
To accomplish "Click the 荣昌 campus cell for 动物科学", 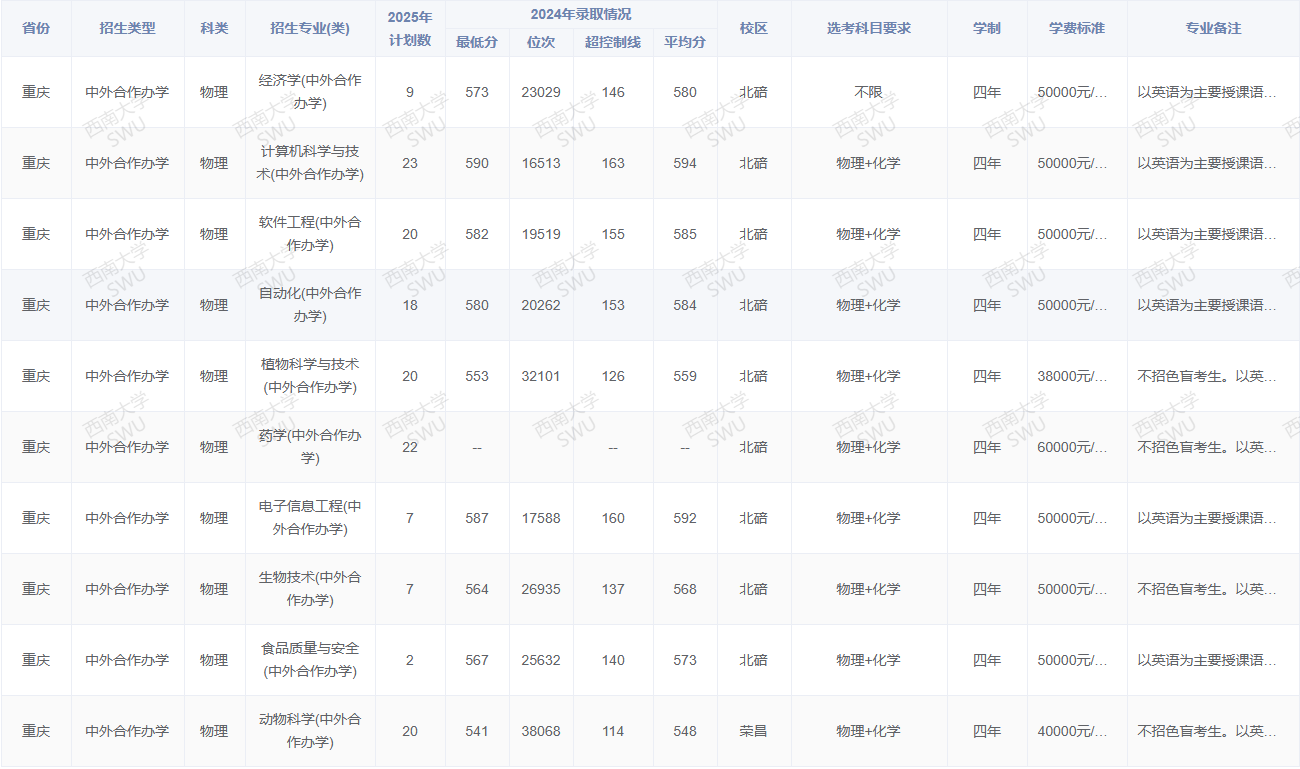I will pos(754,731).
